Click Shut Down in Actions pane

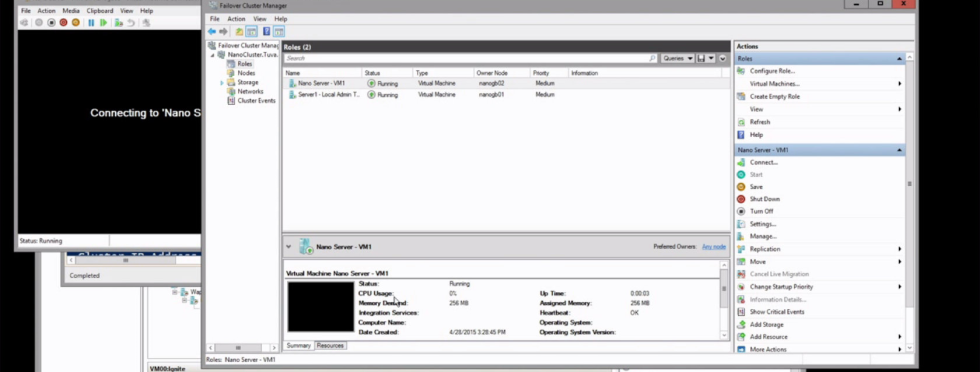point(764,199)
